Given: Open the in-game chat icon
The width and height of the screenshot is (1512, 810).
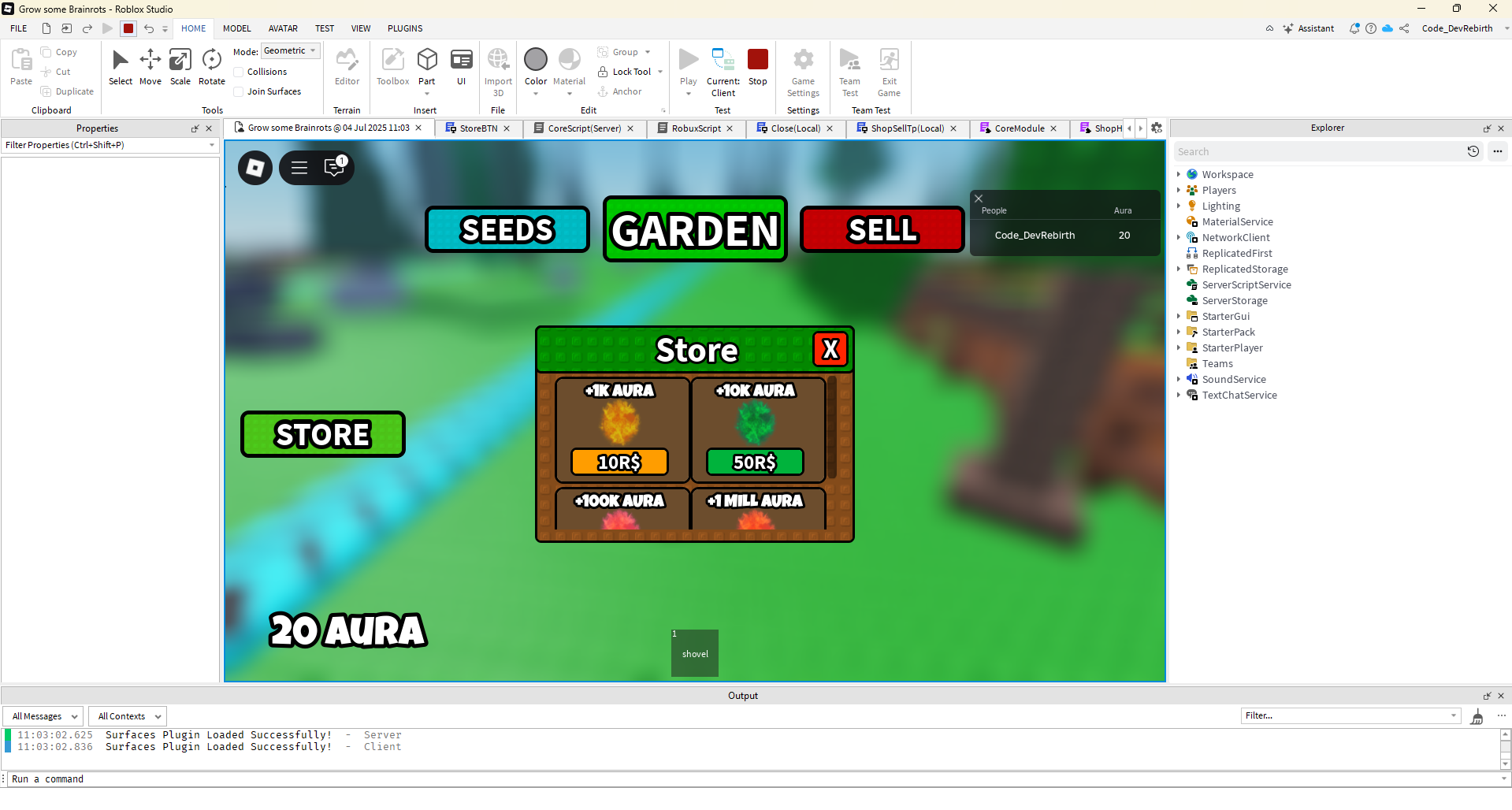Looking at the screenshot, I should tap(335, 167).
